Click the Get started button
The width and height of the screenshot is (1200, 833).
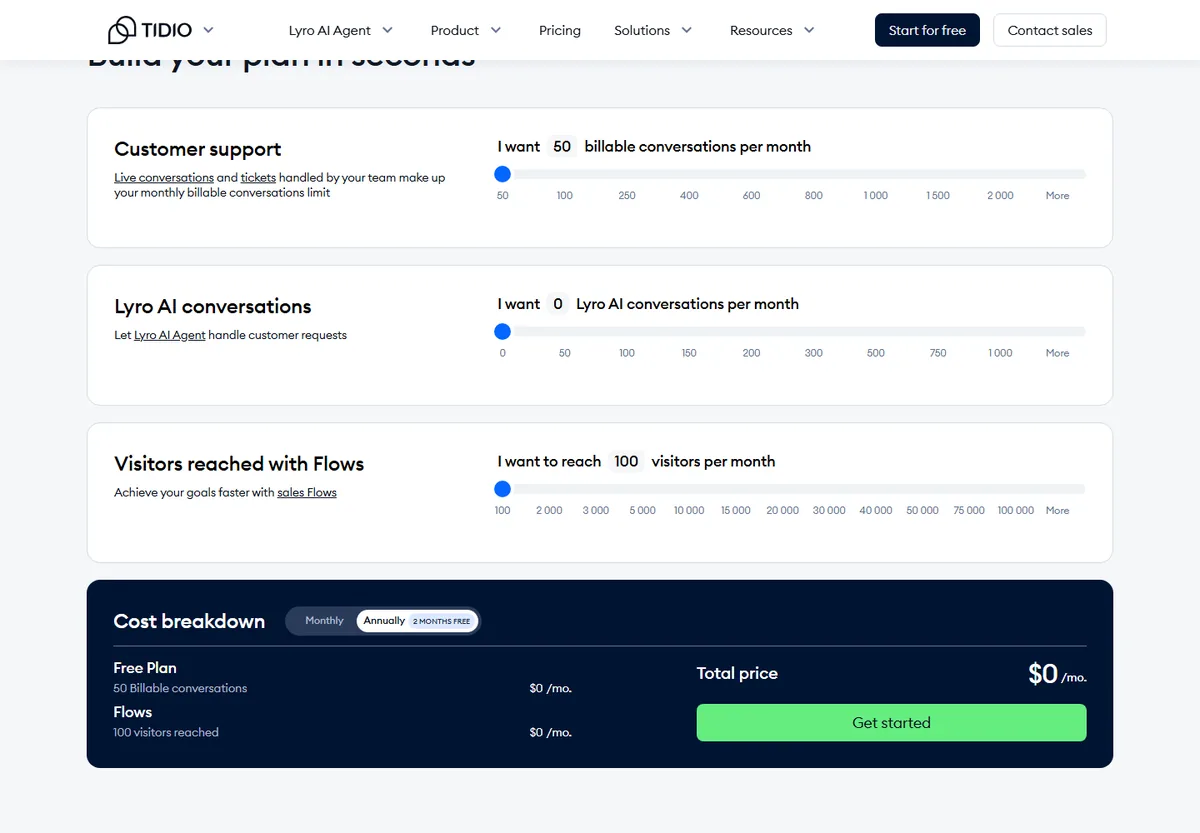coord(891,723)
